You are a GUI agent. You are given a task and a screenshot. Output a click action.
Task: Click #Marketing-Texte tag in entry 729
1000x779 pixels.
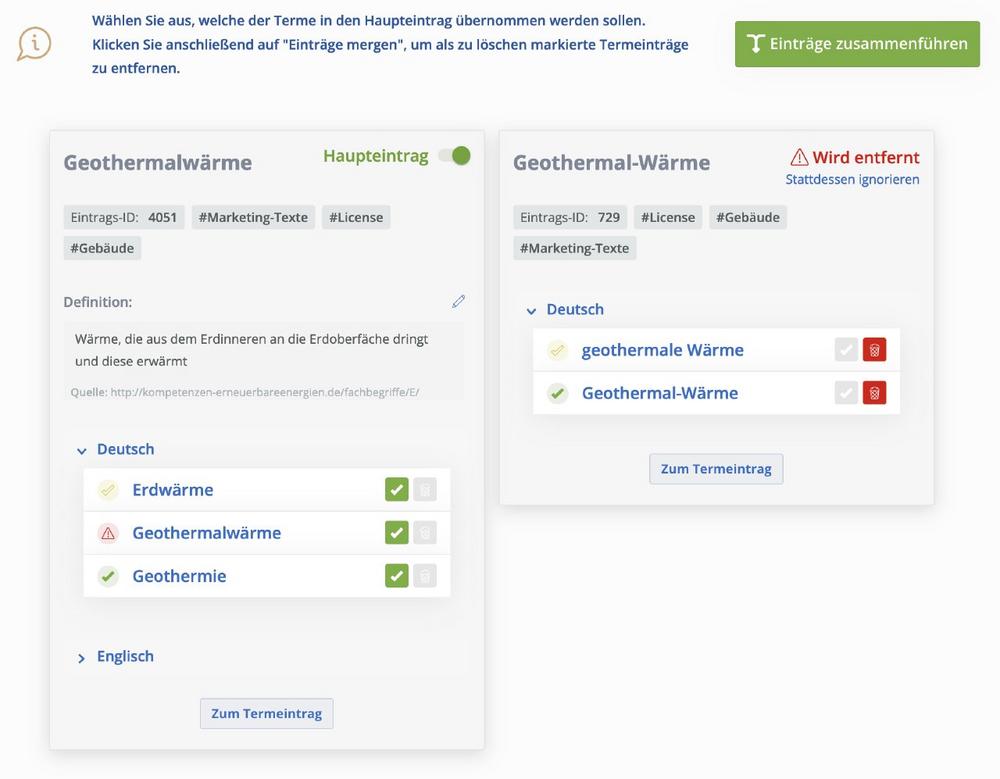click(x=575, y=248)
